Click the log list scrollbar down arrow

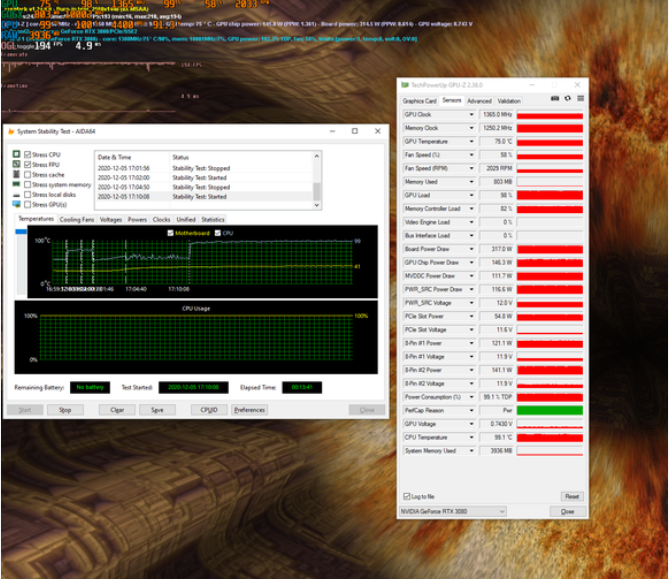317,205
